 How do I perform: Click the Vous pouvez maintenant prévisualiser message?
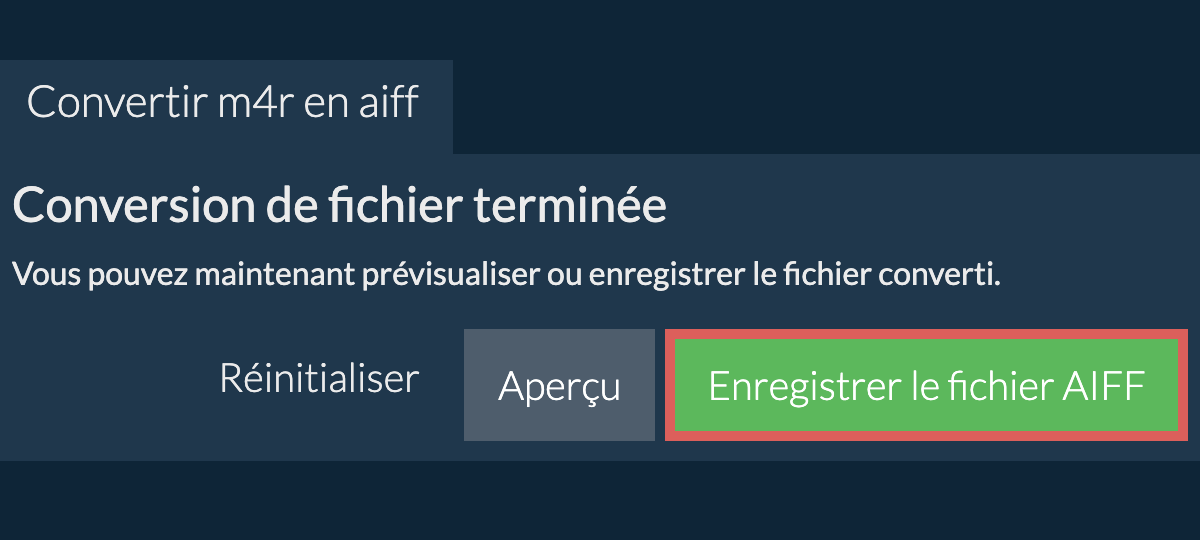pyautogui.click(x=506, y=275)
